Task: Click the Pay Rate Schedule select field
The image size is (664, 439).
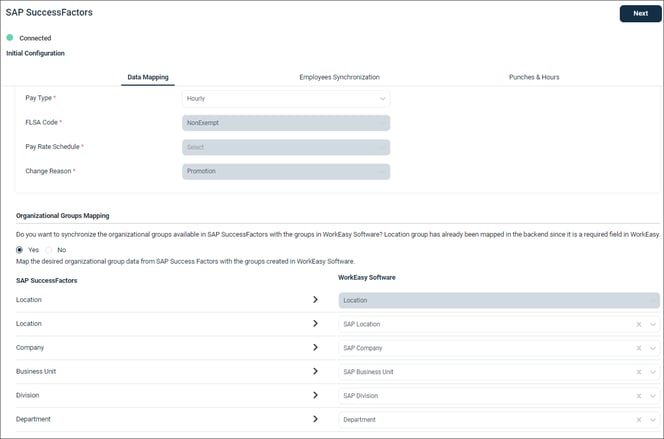Action: [286, 147]
